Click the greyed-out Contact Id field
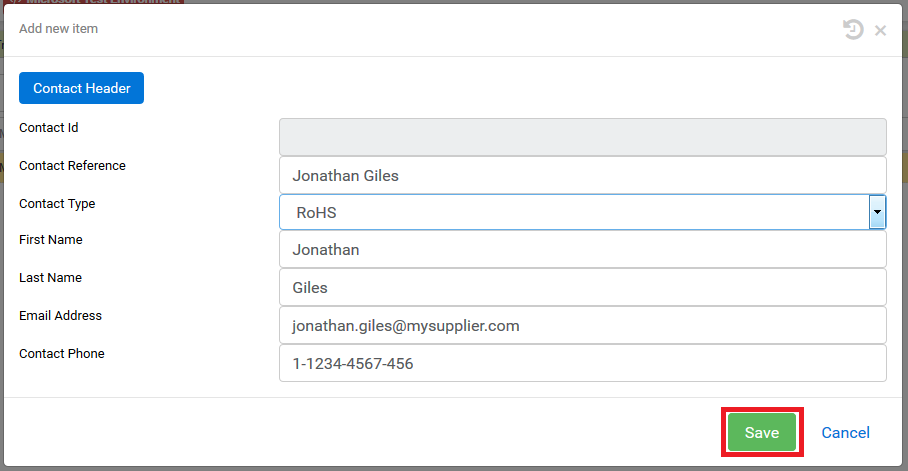 coord(582,137)
